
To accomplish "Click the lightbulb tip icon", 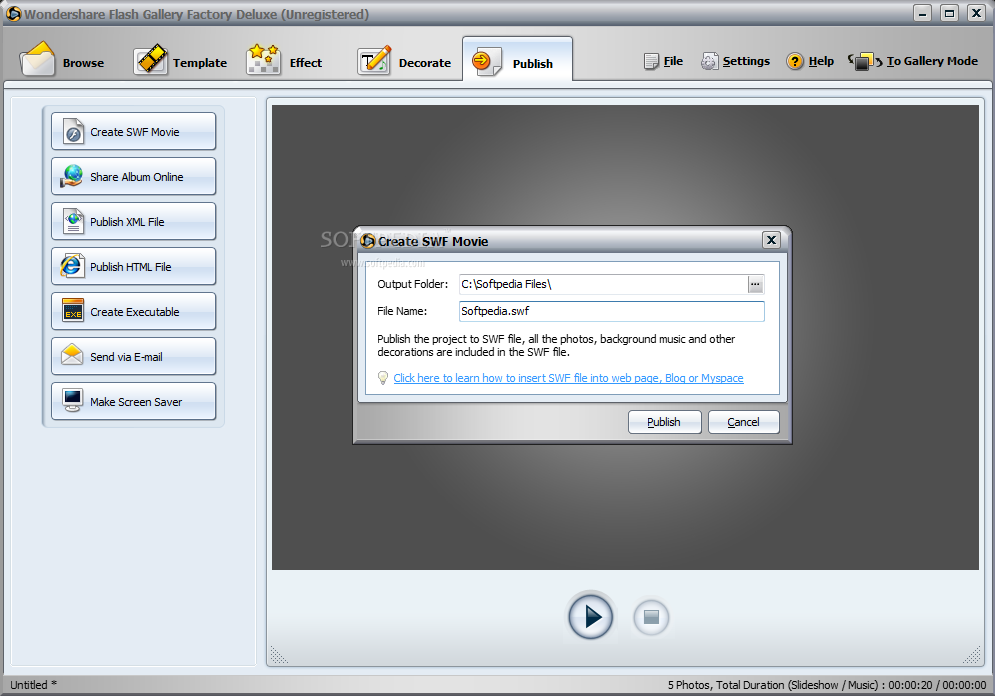I will [383, 378].
